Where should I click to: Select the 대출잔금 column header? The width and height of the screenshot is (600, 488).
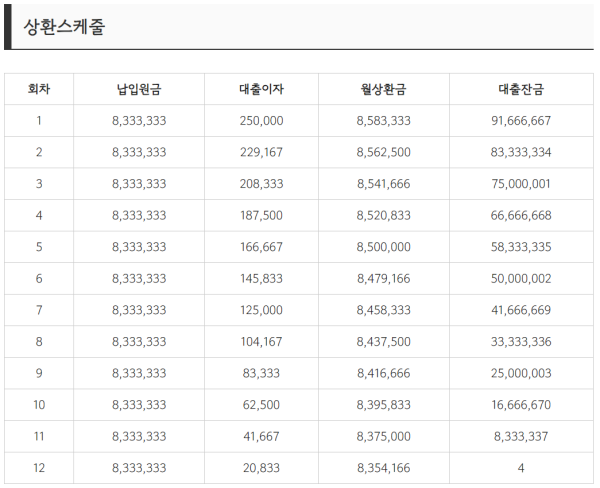click(x=521, y=89)
